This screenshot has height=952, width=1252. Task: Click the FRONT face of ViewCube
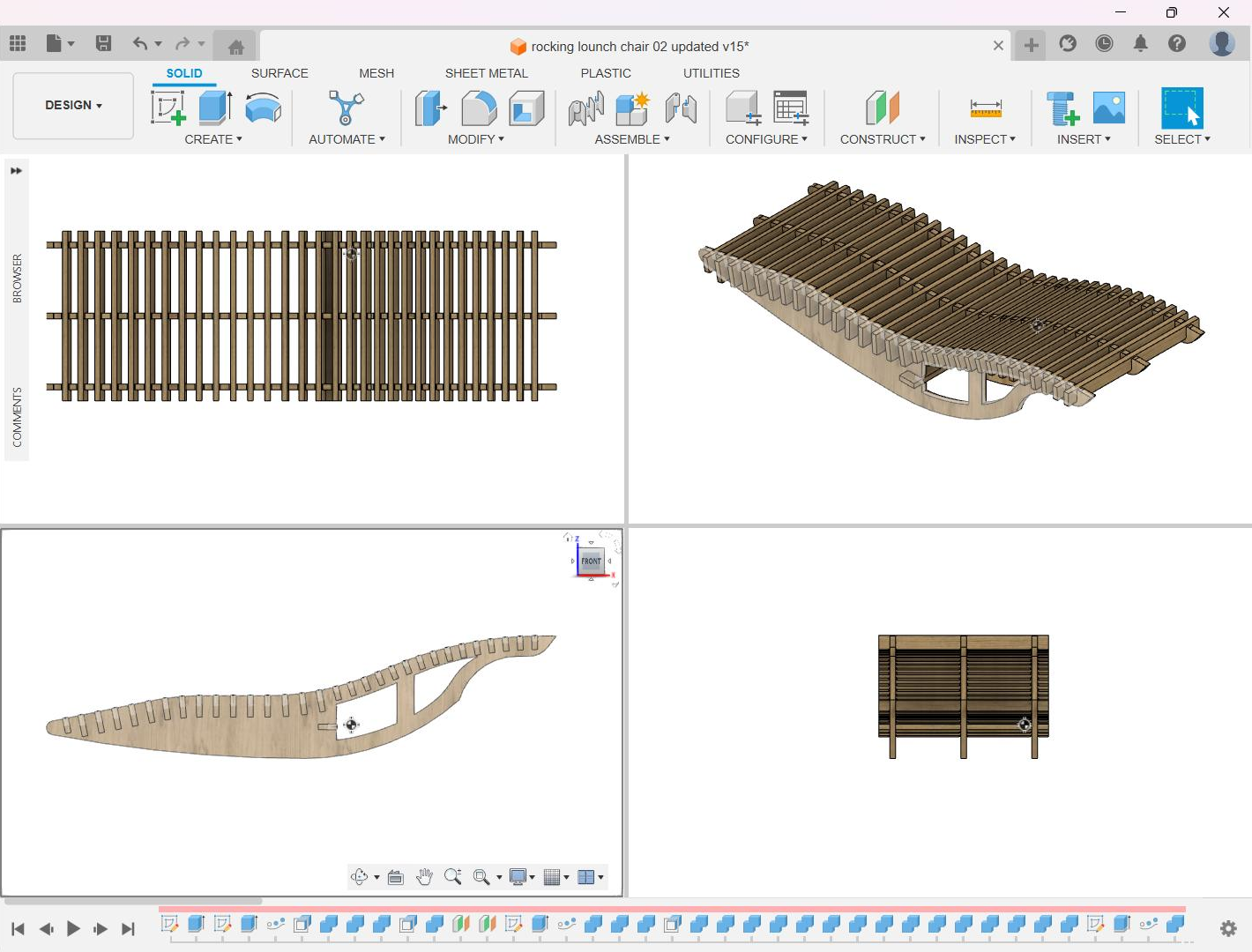click(x=591, y=561)
